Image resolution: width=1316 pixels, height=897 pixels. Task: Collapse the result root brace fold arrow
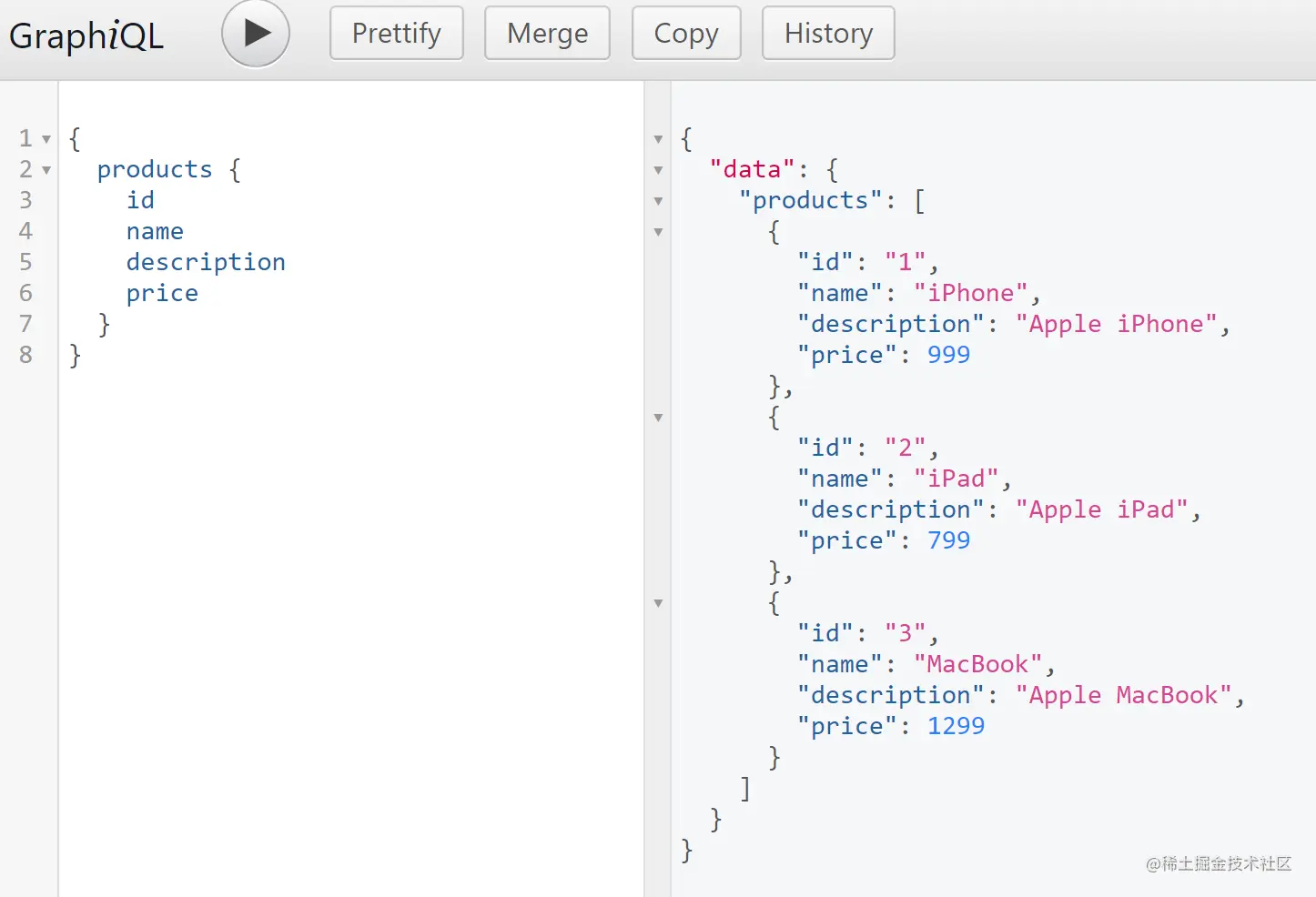(658, 139)
